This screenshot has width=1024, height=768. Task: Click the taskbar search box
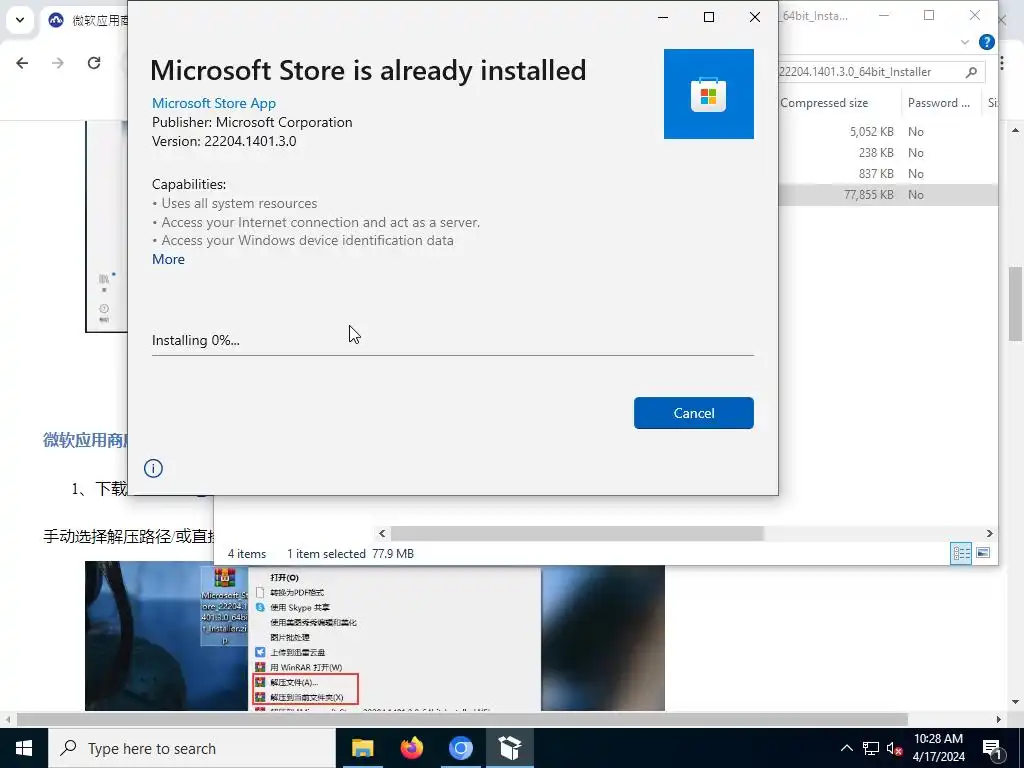pos(192,748)
